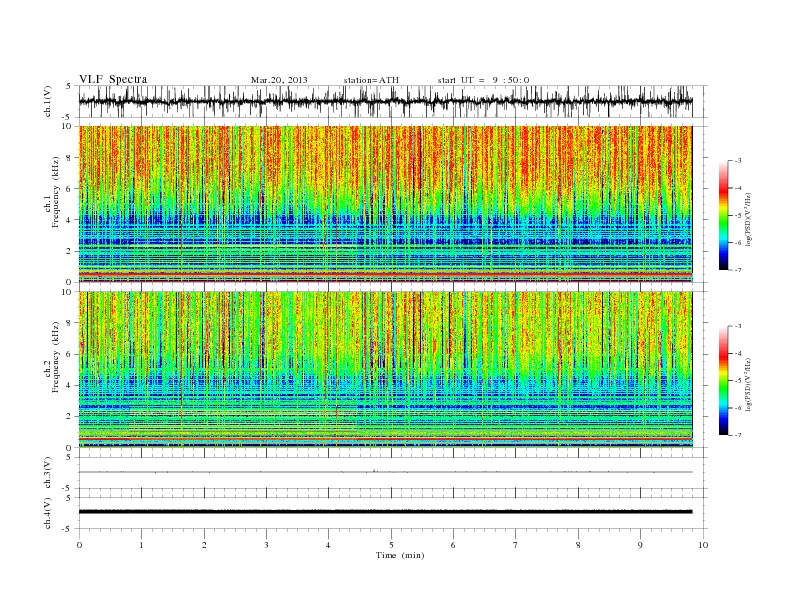792x612 pixels.
Task: Click the "VLF Spectra" title text
Action: tap(113, 79)
